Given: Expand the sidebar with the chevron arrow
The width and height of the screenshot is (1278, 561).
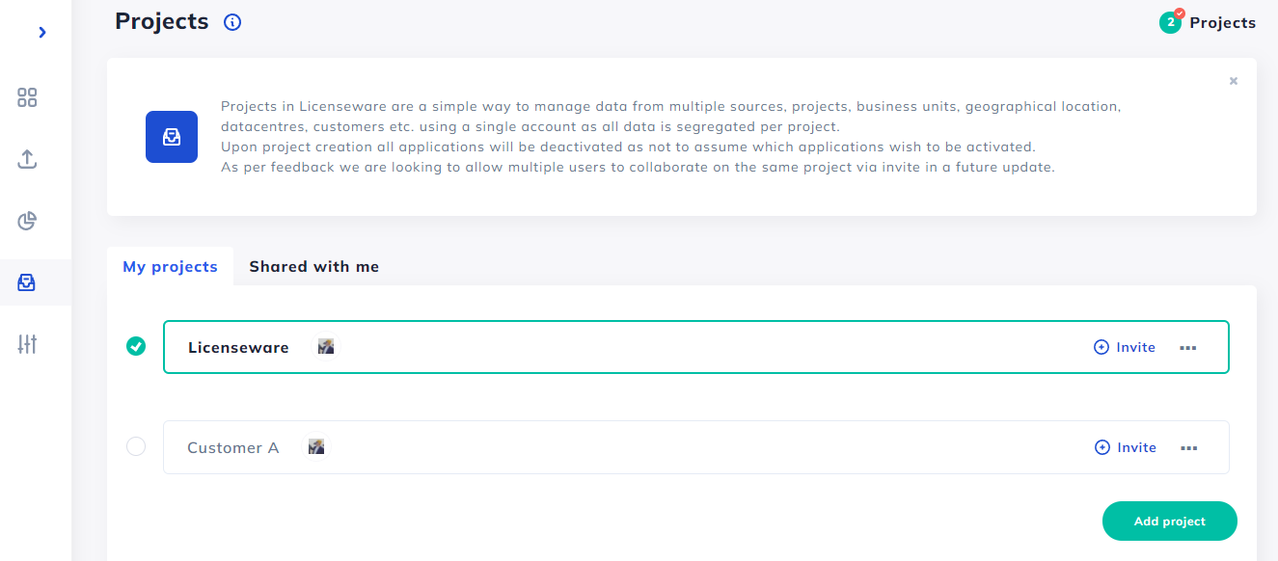Looking at the screenshot, I should pyautogui.click(x=42, y=32).
